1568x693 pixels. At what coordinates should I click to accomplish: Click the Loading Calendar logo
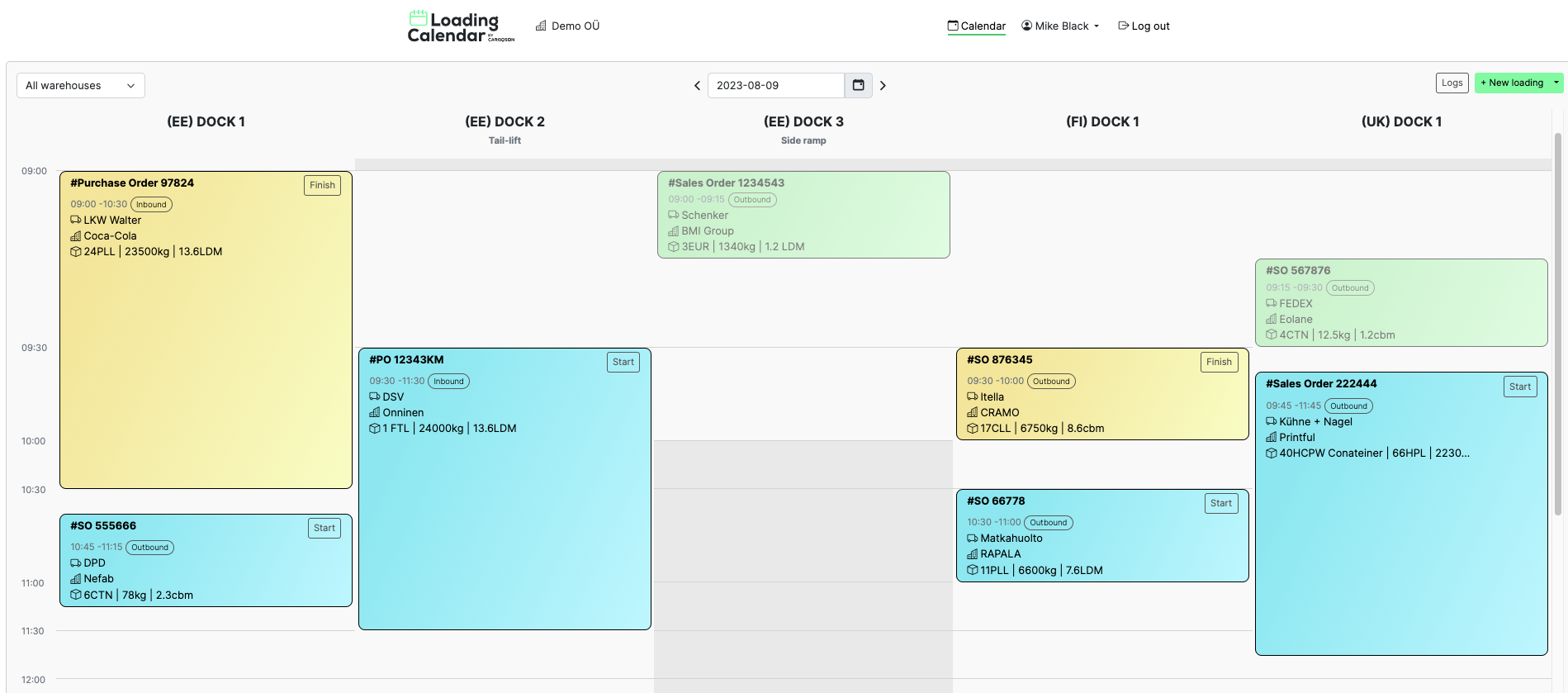(461, 26)
